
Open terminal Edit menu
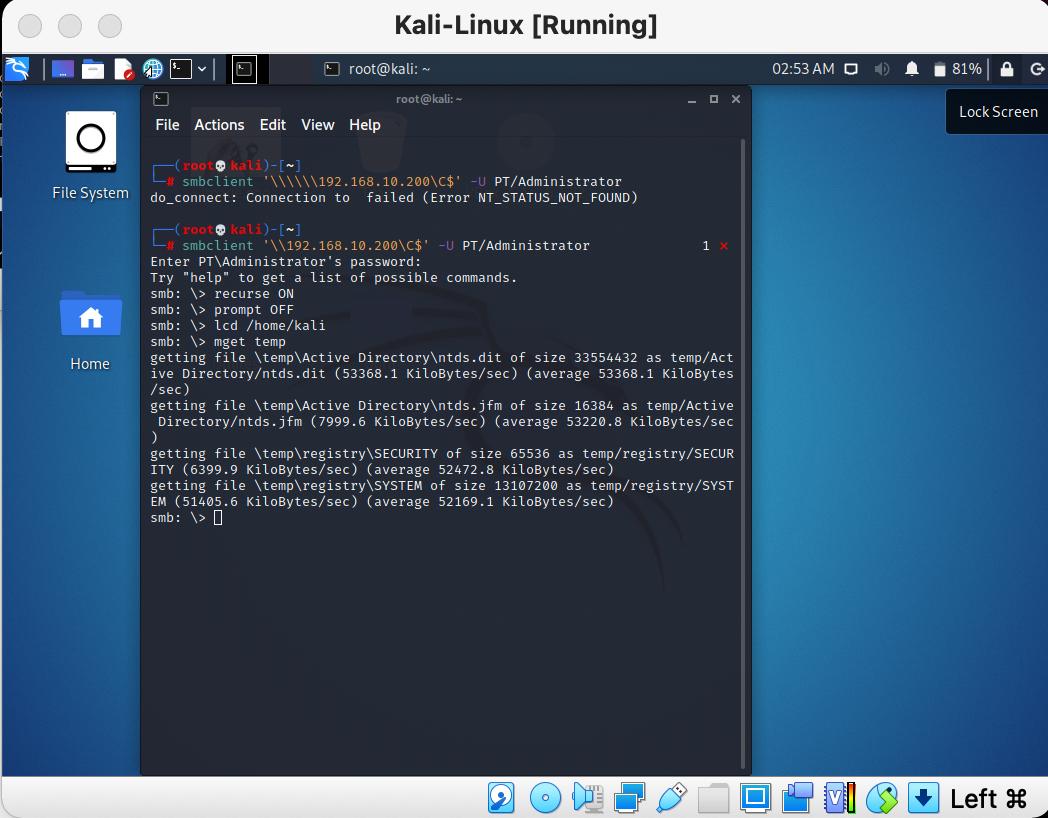273,125
